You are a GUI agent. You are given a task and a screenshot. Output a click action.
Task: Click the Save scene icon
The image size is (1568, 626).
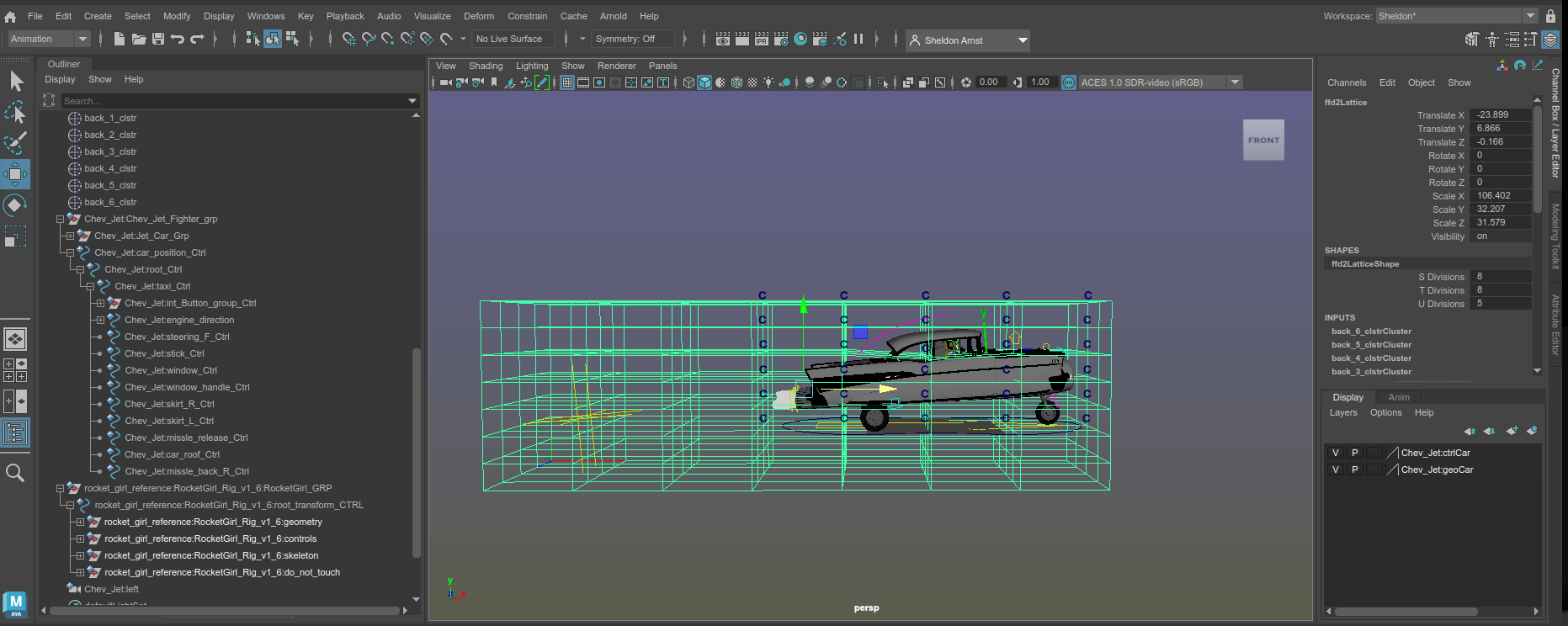[x=158, y=39]
